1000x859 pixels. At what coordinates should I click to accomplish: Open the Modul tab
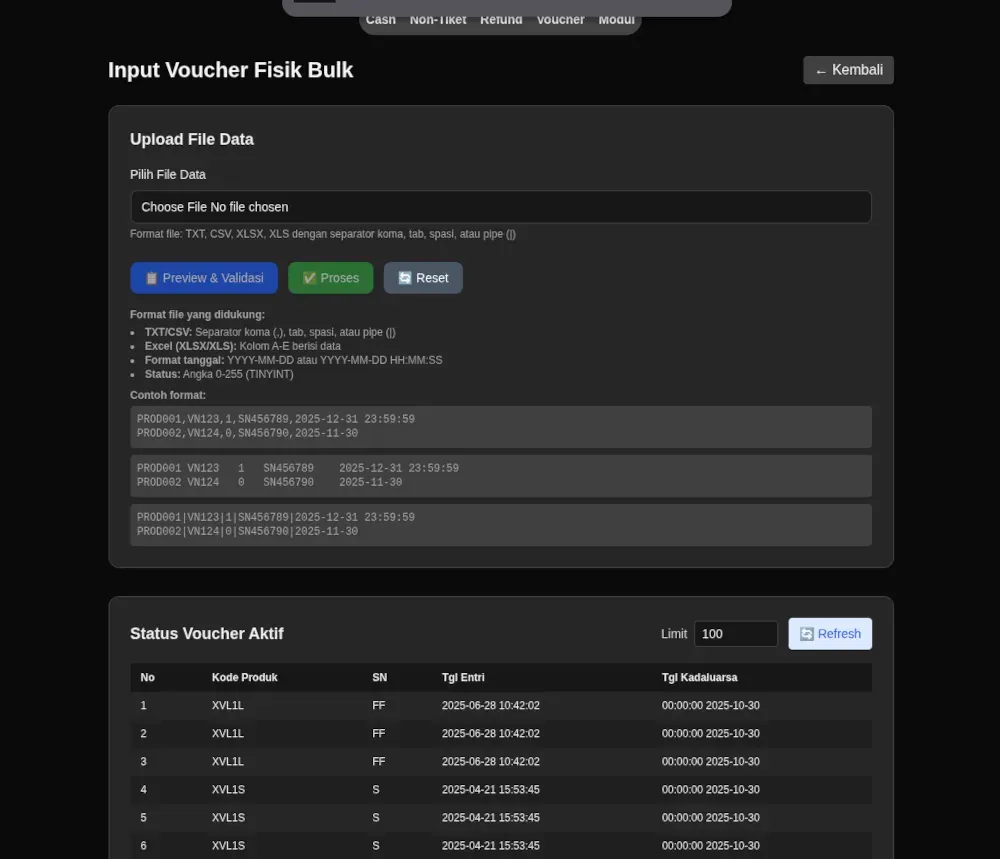coord(616,19)
